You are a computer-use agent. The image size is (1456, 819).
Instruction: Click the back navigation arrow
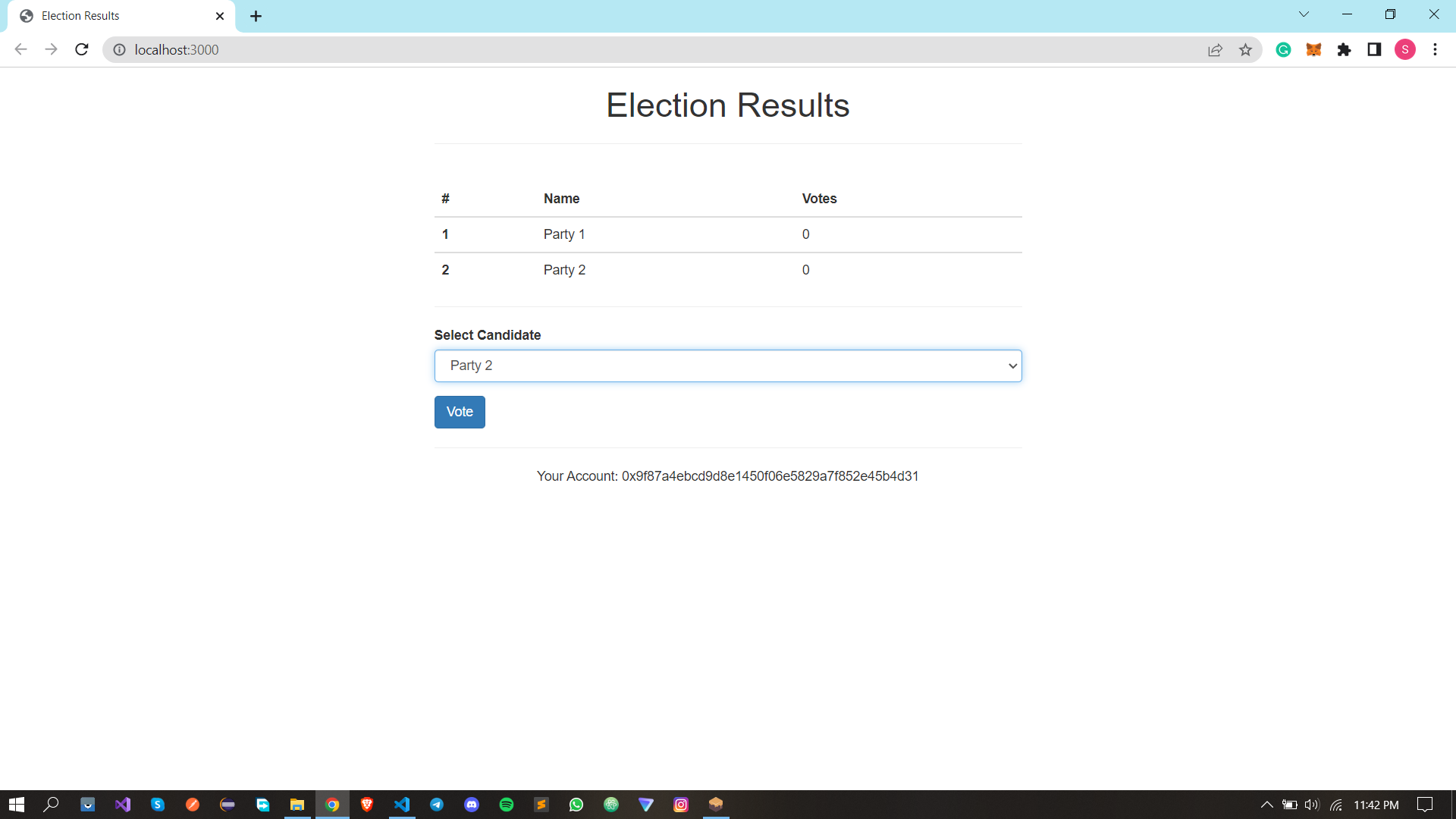coord(20,49)
